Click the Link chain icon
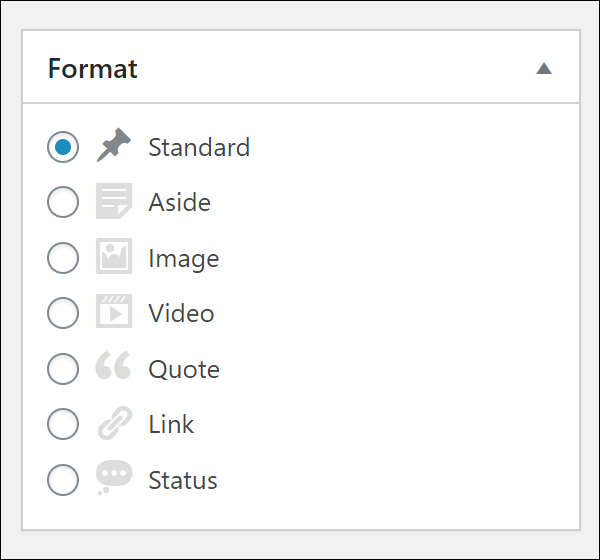This screenshot has width=600, height=560. (115, 423)
